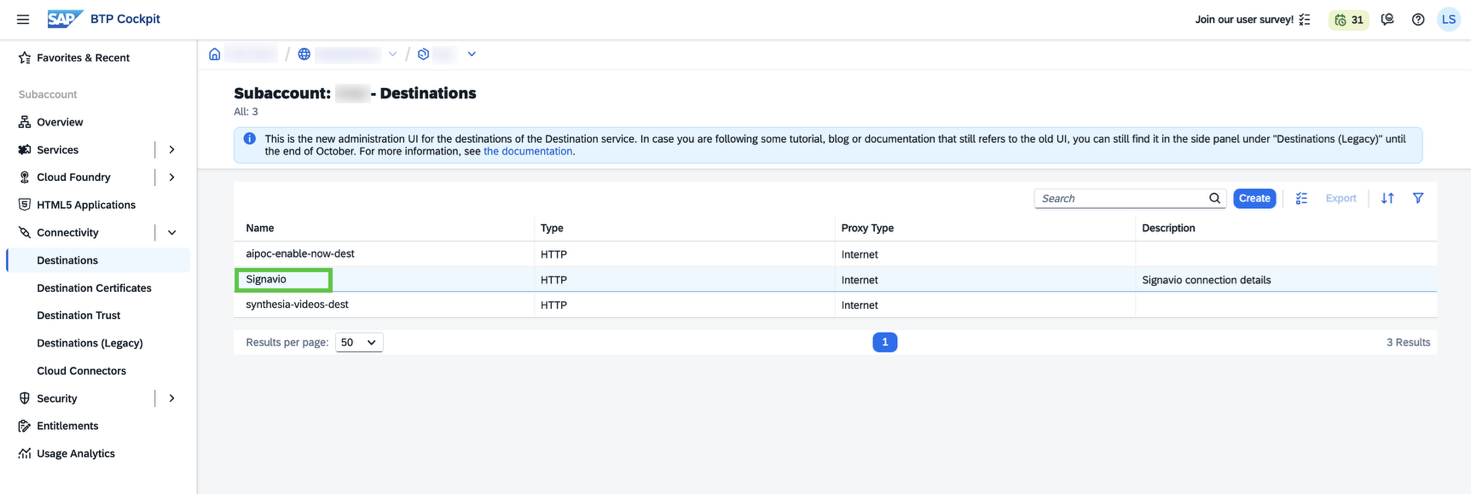Open the help question mark icon

coord(1418,19)
